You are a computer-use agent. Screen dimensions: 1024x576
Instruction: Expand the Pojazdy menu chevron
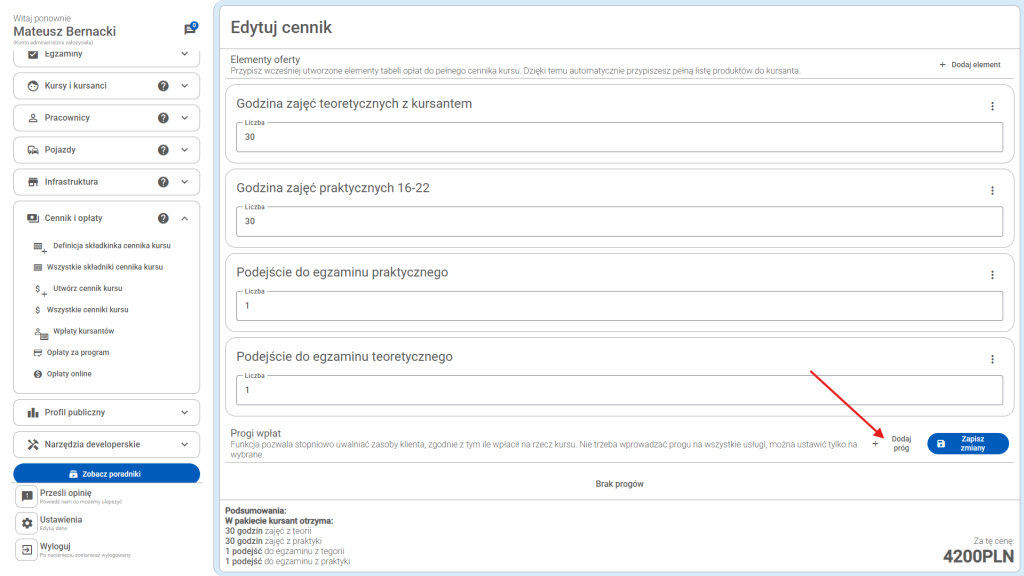pos(184,150)
